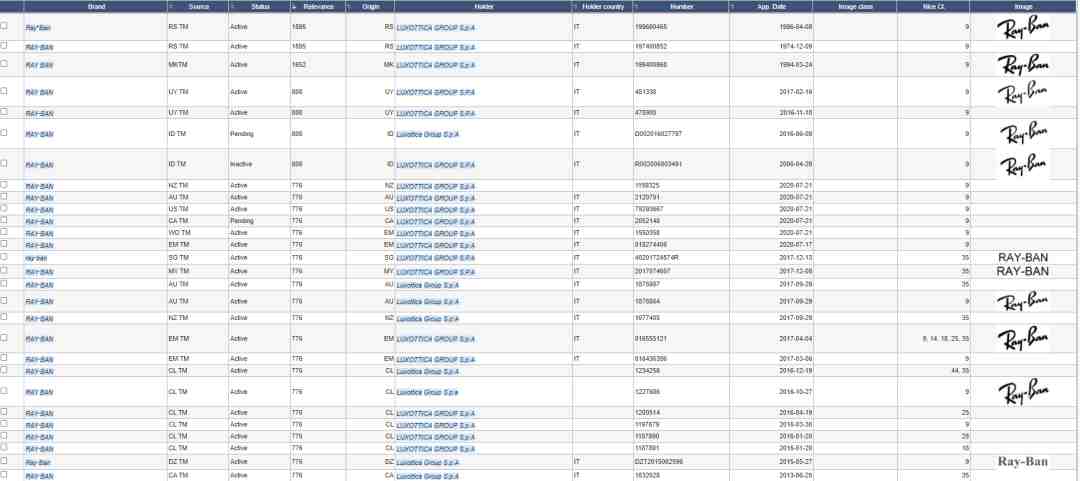This screenshot has width=1080, height=481.
Task: Sort by the App. Date column header
Action: point(771,6)
